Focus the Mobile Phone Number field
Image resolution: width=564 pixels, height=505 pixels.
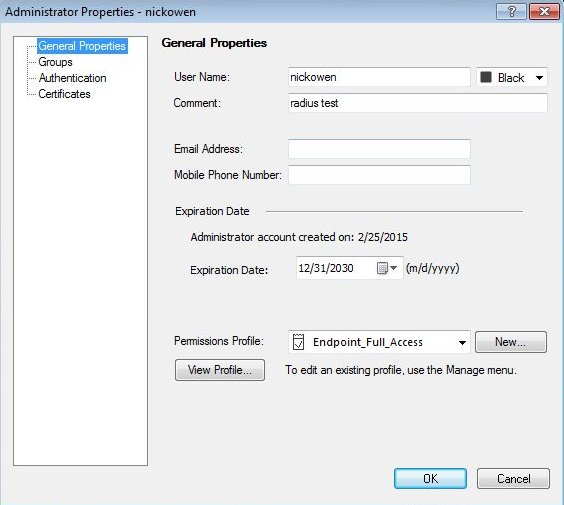(x=379, y=175)
